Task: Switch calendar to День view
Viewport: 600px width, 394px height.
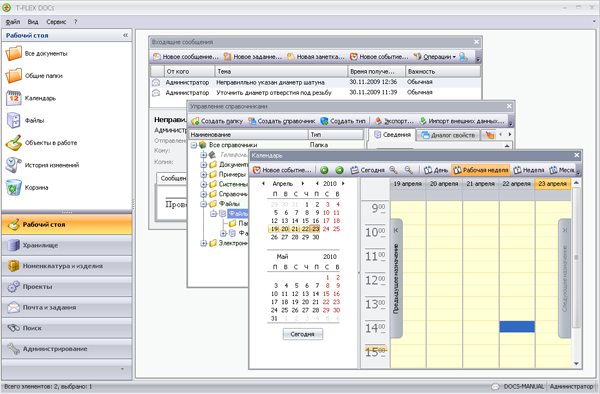Action: click(x=436, y=170)
